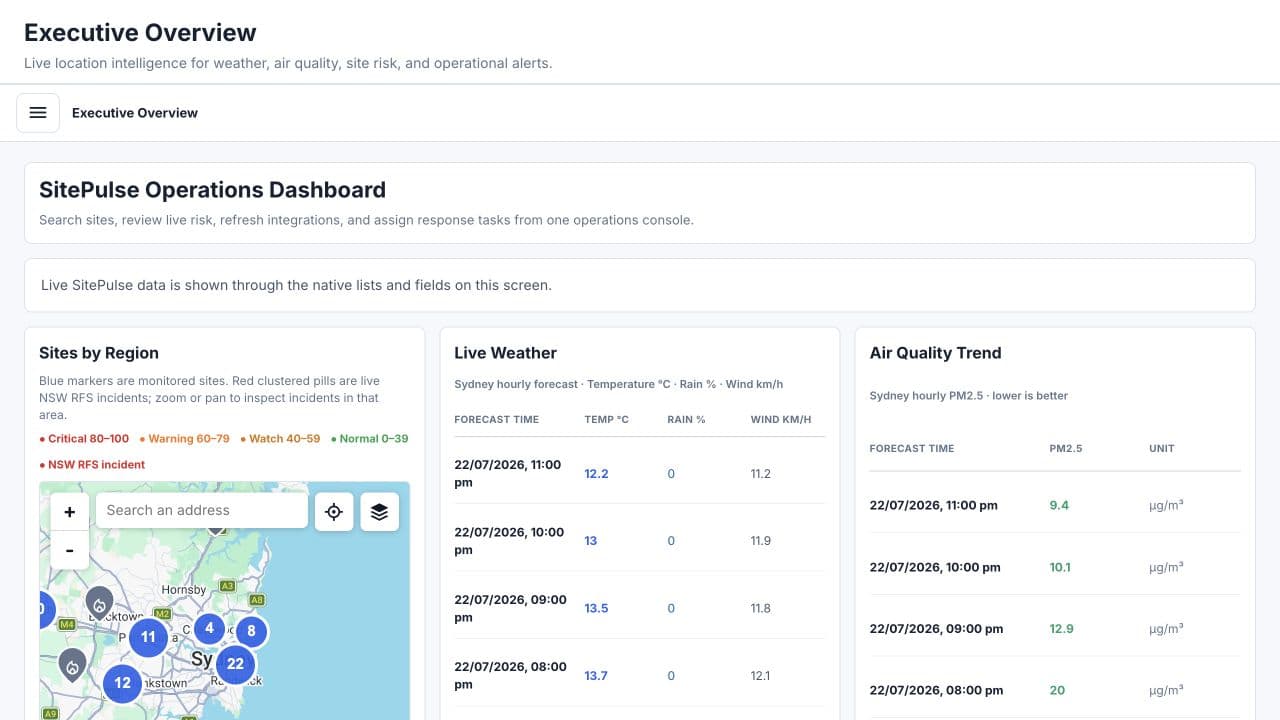1280x720 pixels.
Task: Open the site cluster marker 22
Action: 235,663
